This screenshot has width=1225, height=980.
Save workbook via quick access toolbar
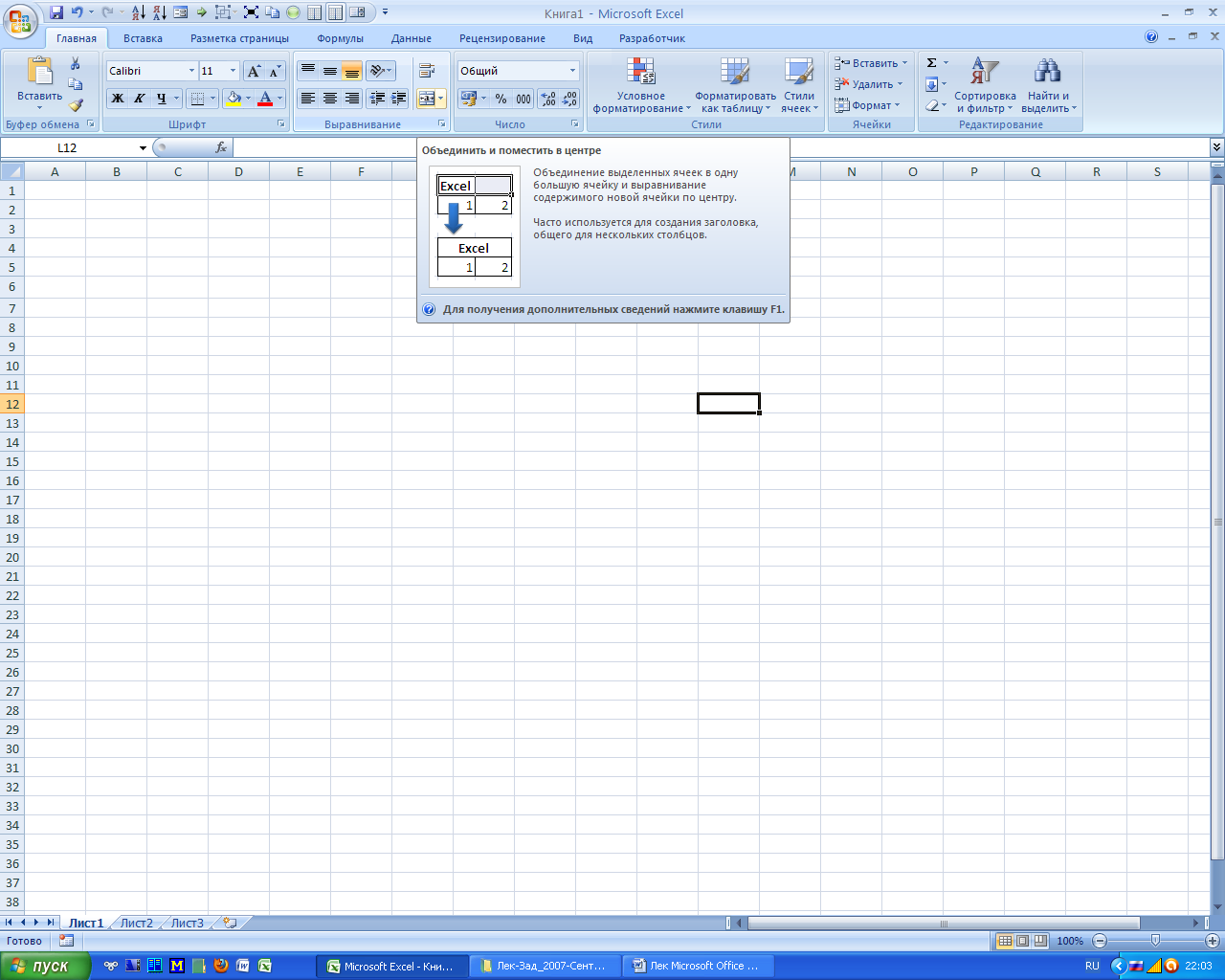pyautogui.click(x=56, y=12)
